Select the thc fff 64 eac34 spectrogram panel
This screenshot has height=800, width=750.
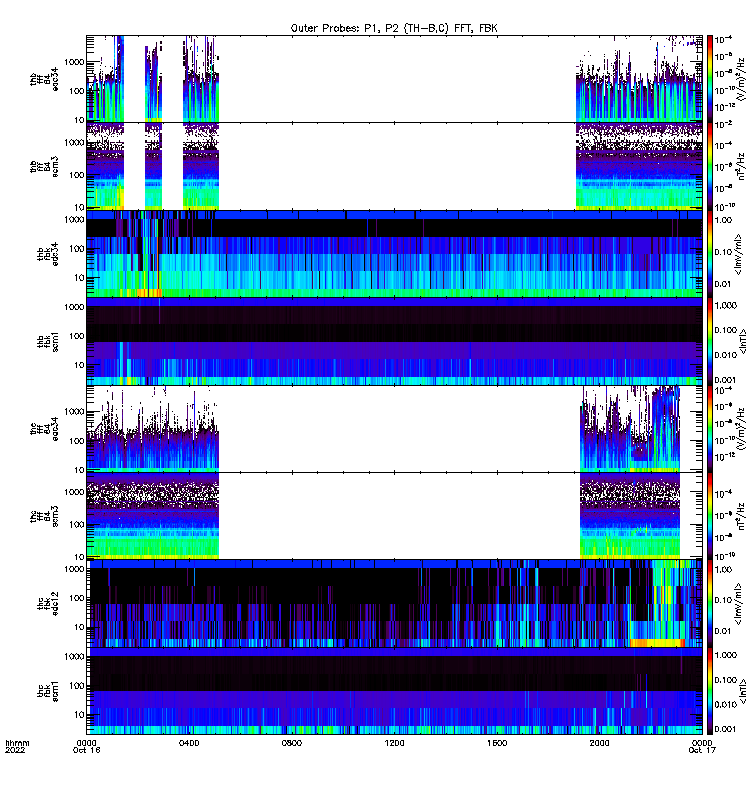click(x=394, y=429)
